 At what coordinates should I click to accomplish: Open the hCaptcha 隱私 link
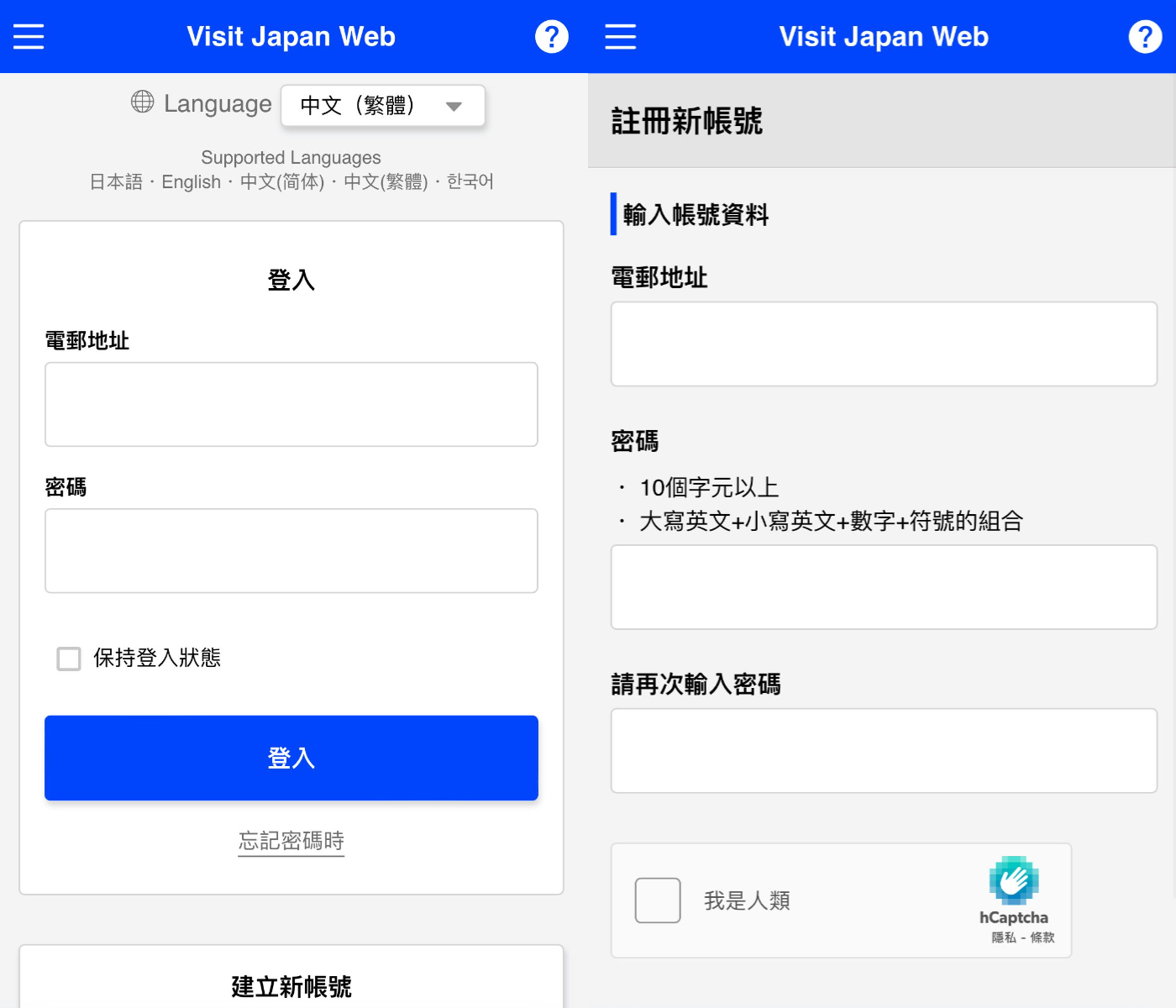1004,937
